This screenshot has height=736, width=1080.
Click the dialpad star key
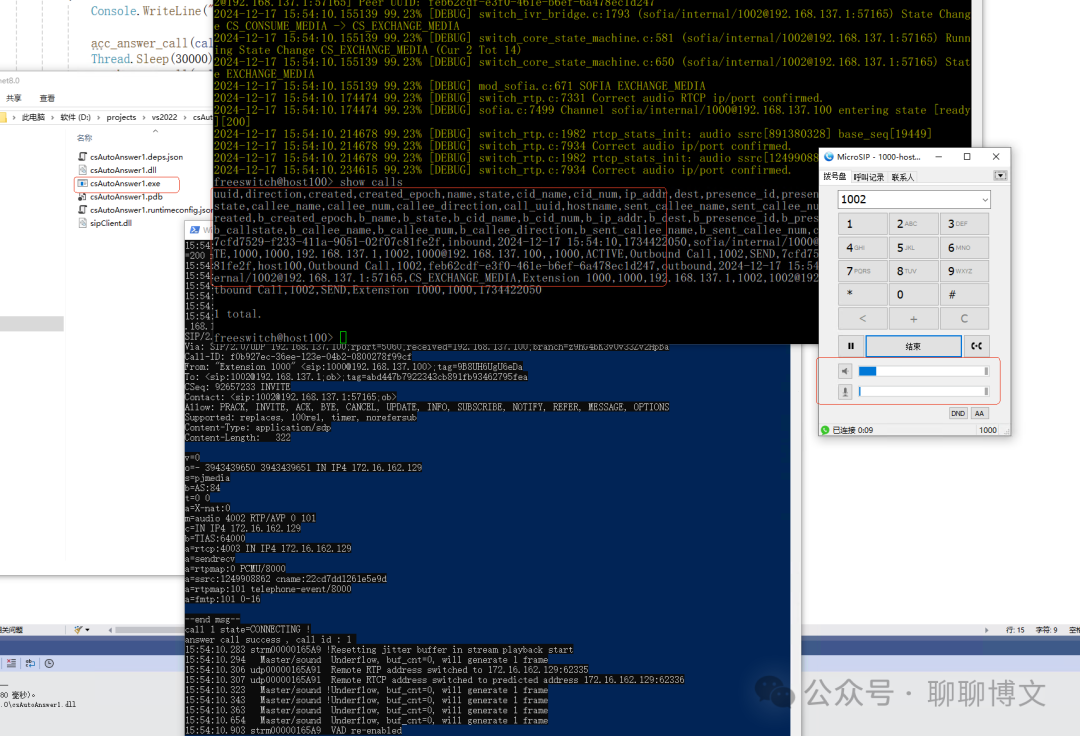(863, 295)
